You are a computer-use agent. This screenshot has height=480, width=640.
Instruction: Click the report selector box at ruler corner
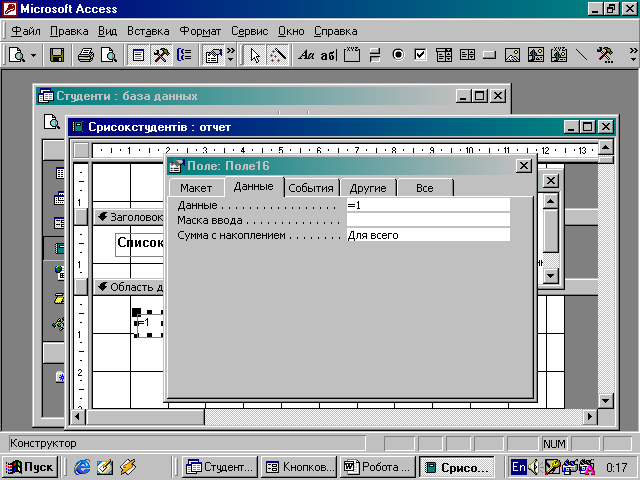(x=81, y=150)
